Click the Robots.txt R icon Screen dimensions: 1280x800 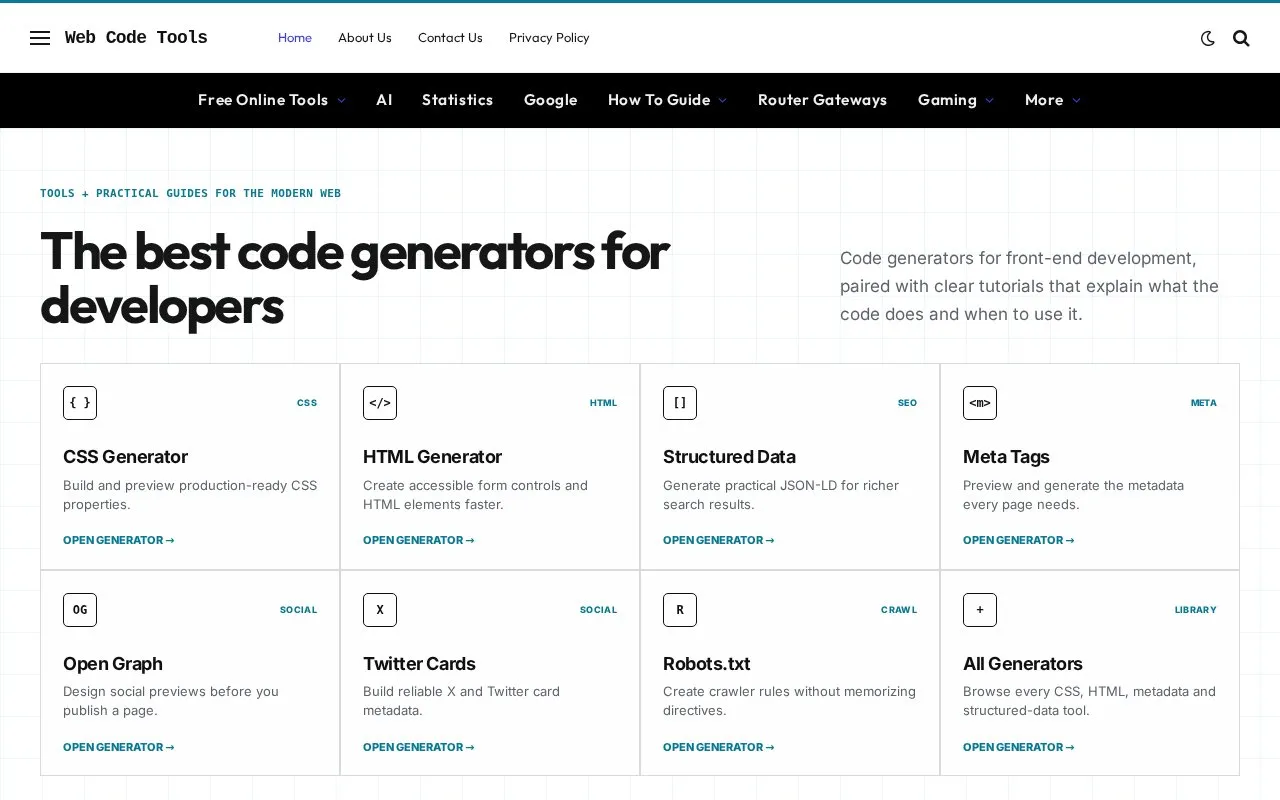[680, 610]
